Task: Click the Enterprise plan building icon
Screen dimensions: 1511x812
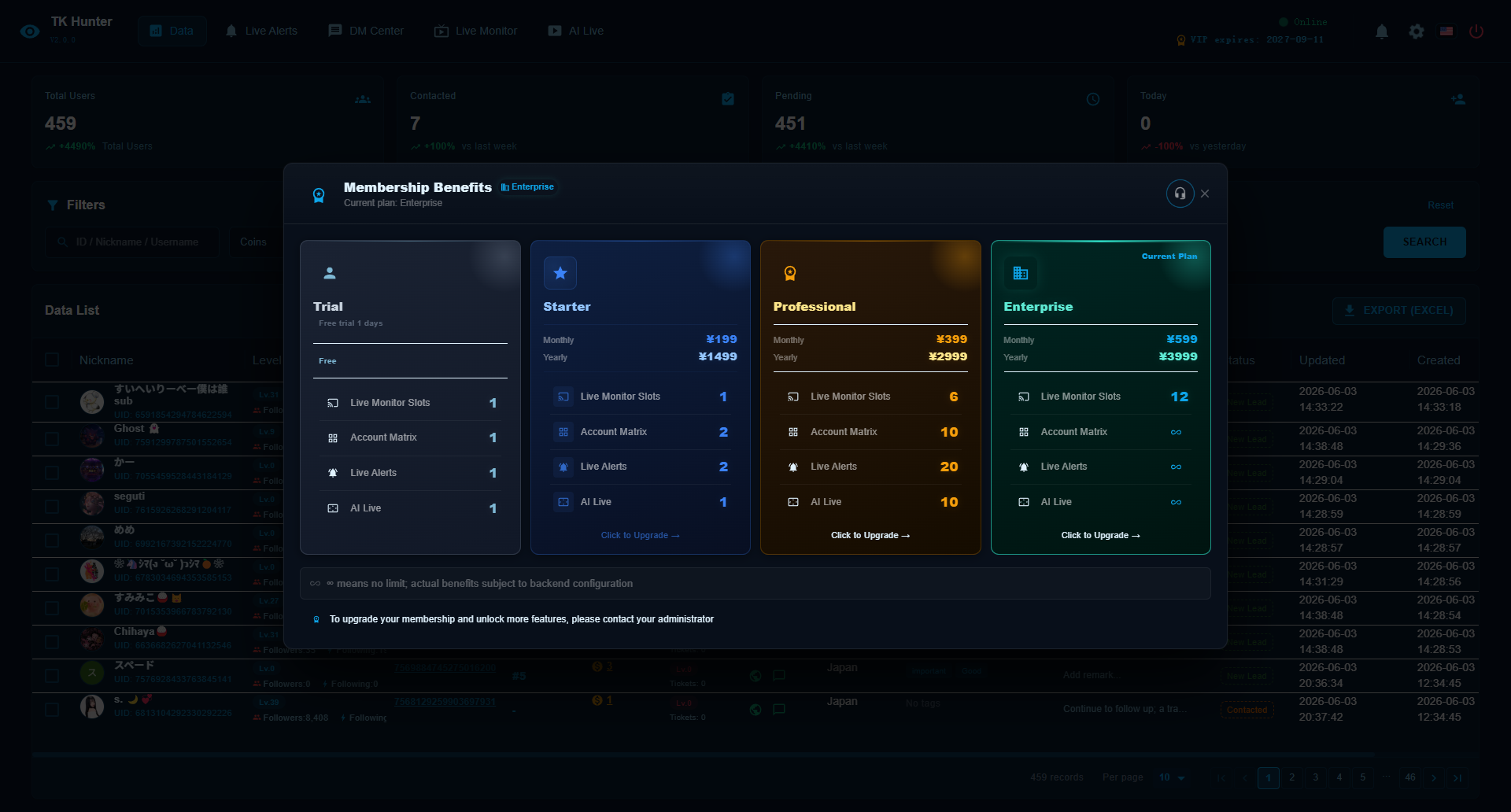Action: pyautogui.click(x=1021, y=273)
